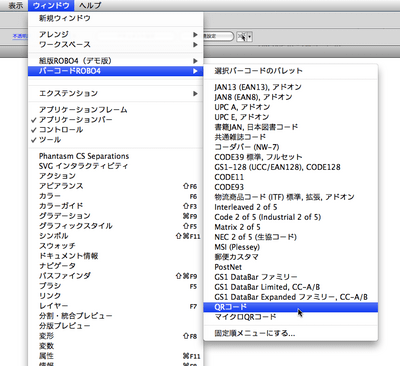This screenshot has height=366, width=400.
Task: Open the ブラシ panel
Action: 115,286
